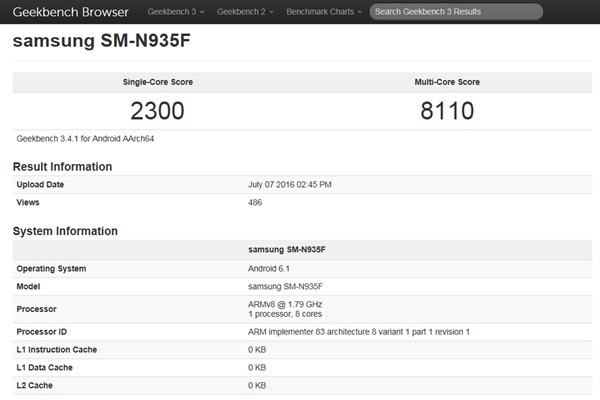The width and height of the screenshot is (600, 400).
Task: Select the single-core score value 2300
Action: pyautogui.click(x=157, y=111)
